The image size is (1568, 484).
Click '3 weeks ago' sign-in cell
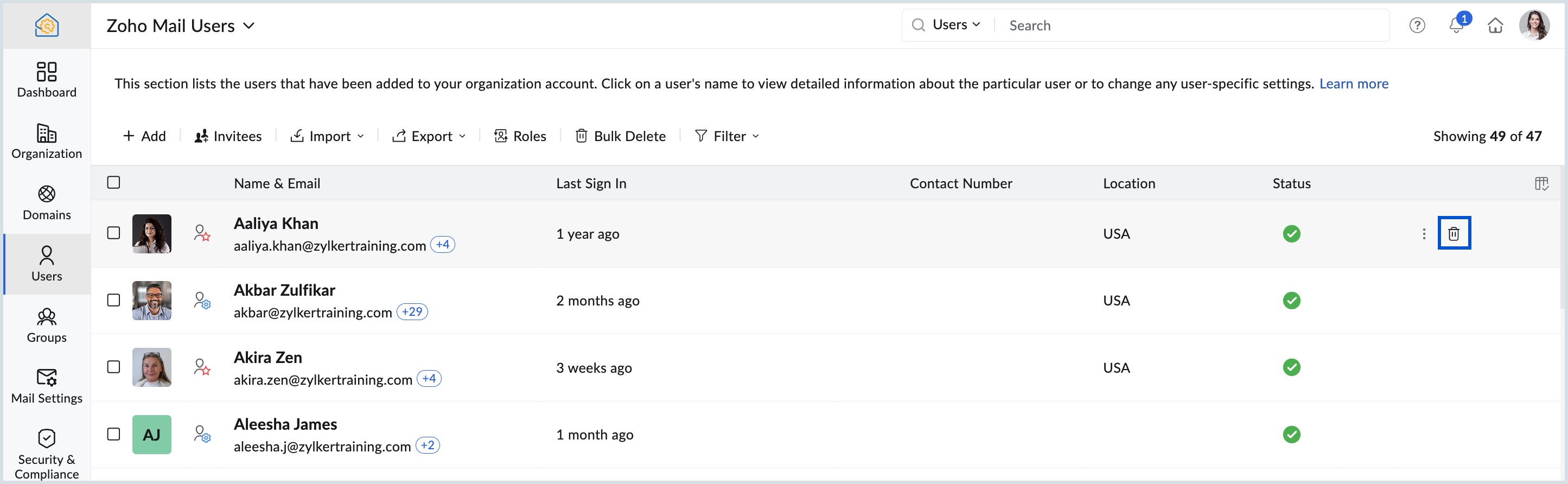pos(594,368)
